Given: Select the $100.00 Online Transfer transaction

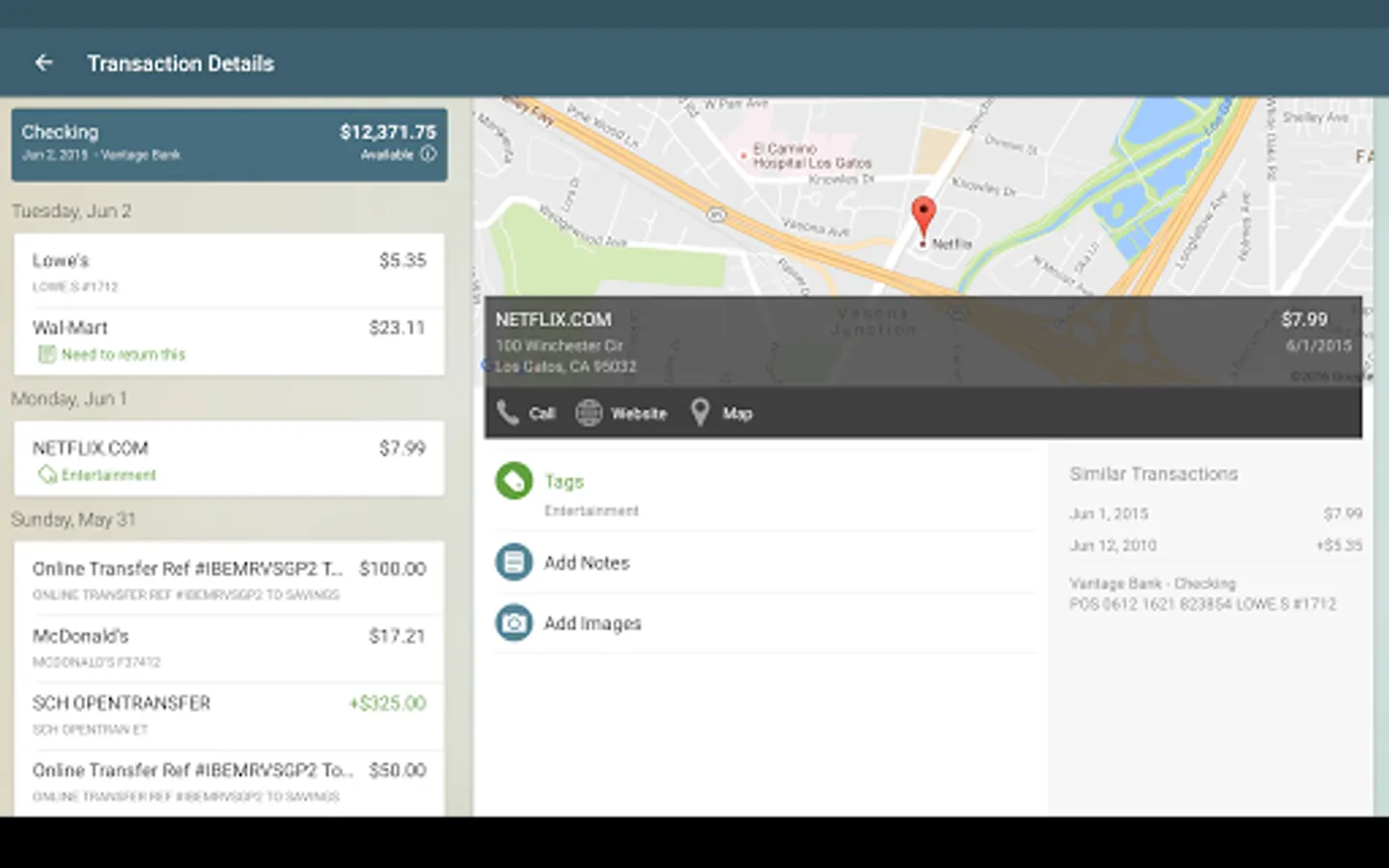Looking at the screenshot, I should (x=230, y=579).
